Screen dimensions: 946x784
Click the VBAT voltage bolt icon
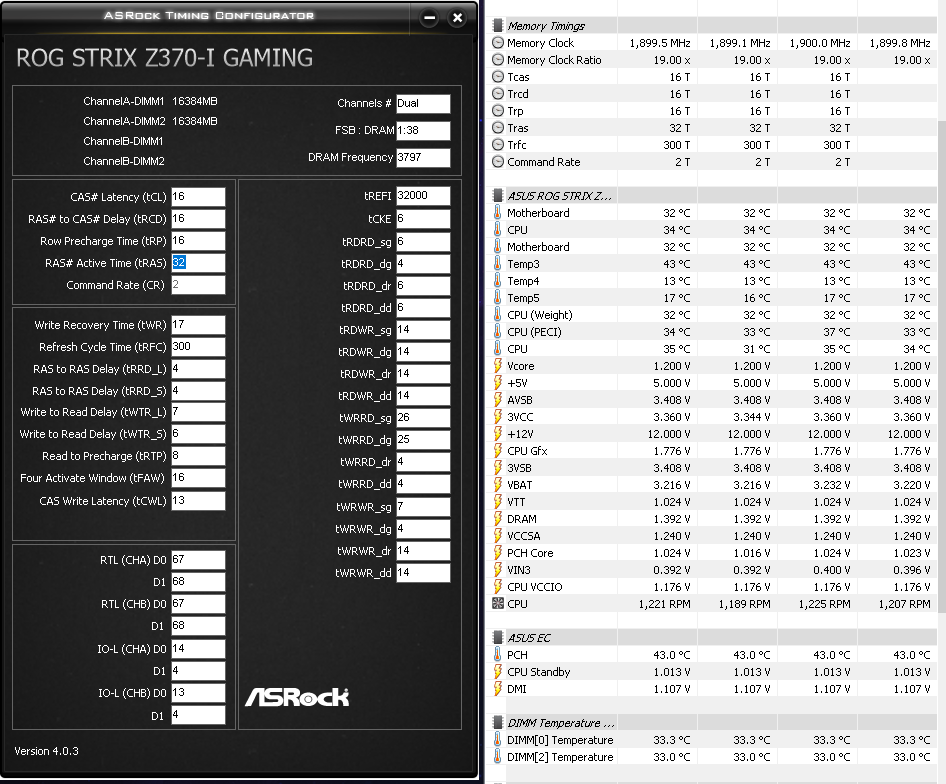coord(498,485)
